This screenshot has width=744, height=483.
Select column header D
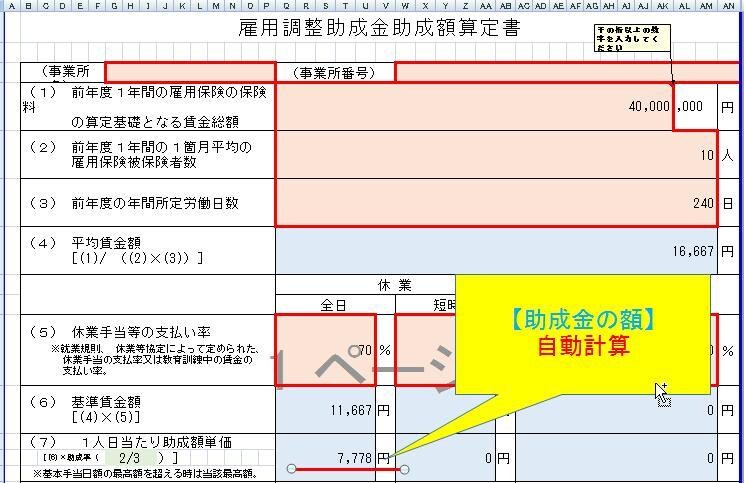(x=63, y=6)
